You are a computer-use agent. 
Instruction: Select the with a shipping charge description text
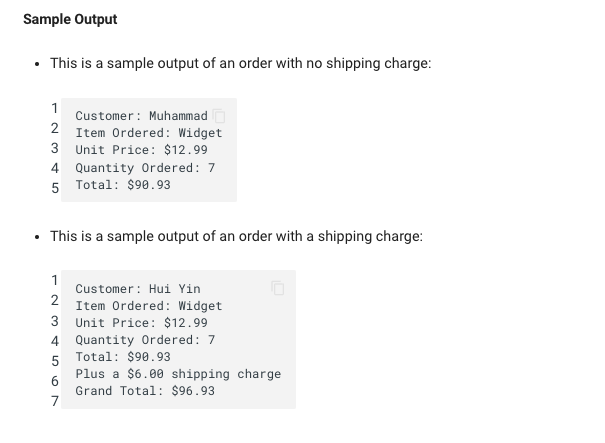coord(237,236)
